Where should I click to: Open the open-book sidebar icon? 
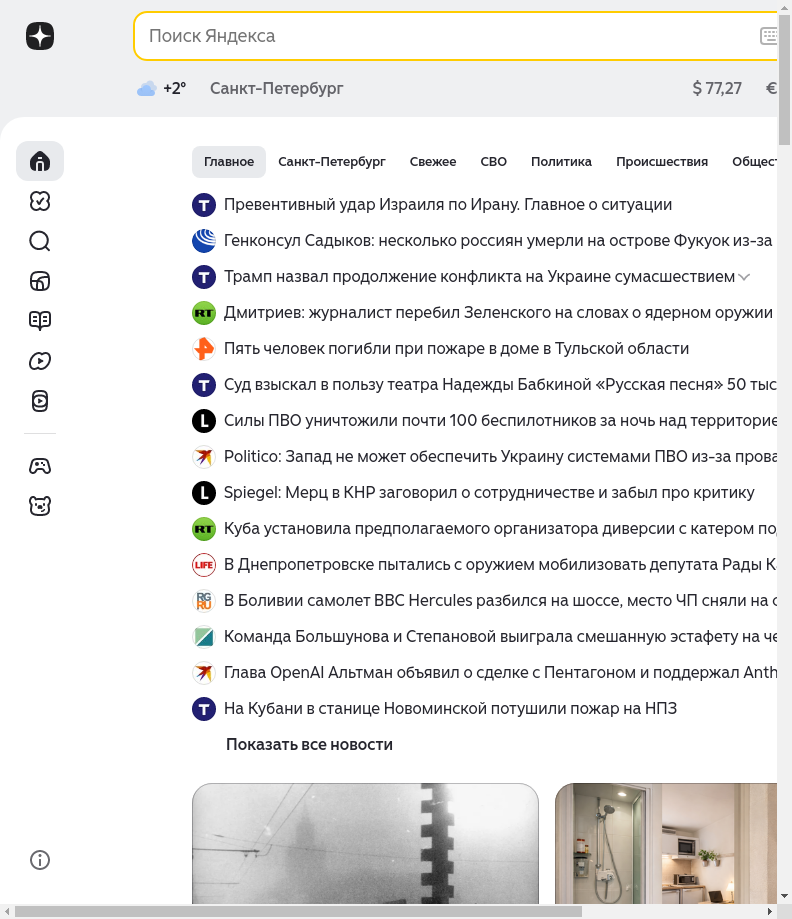40,321
